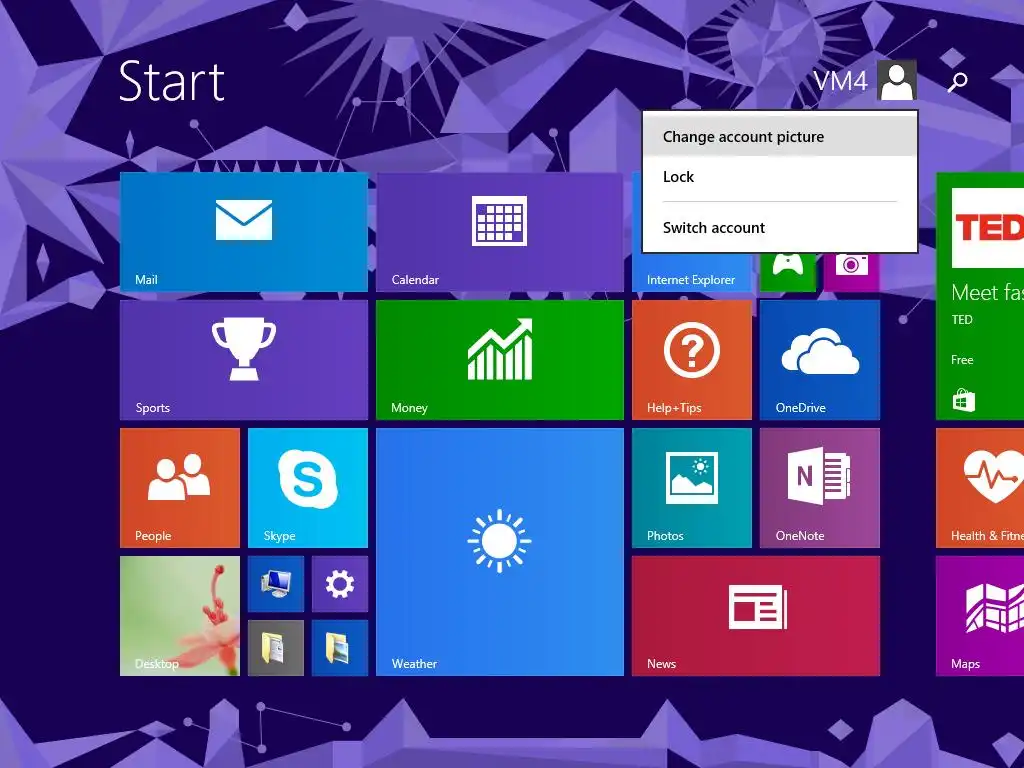Screen dimensions: 1024x768
Task: Open the This PC computer tile
Action: (276, 584)
